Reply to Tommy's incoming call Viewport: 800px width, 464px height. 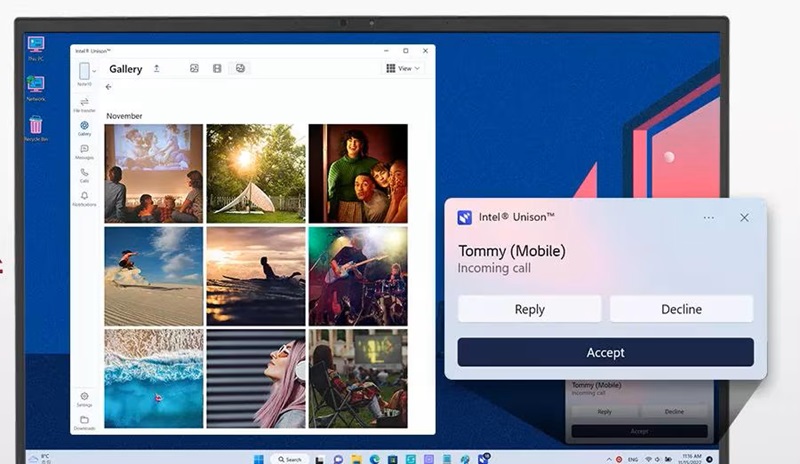tap(530, 309)
